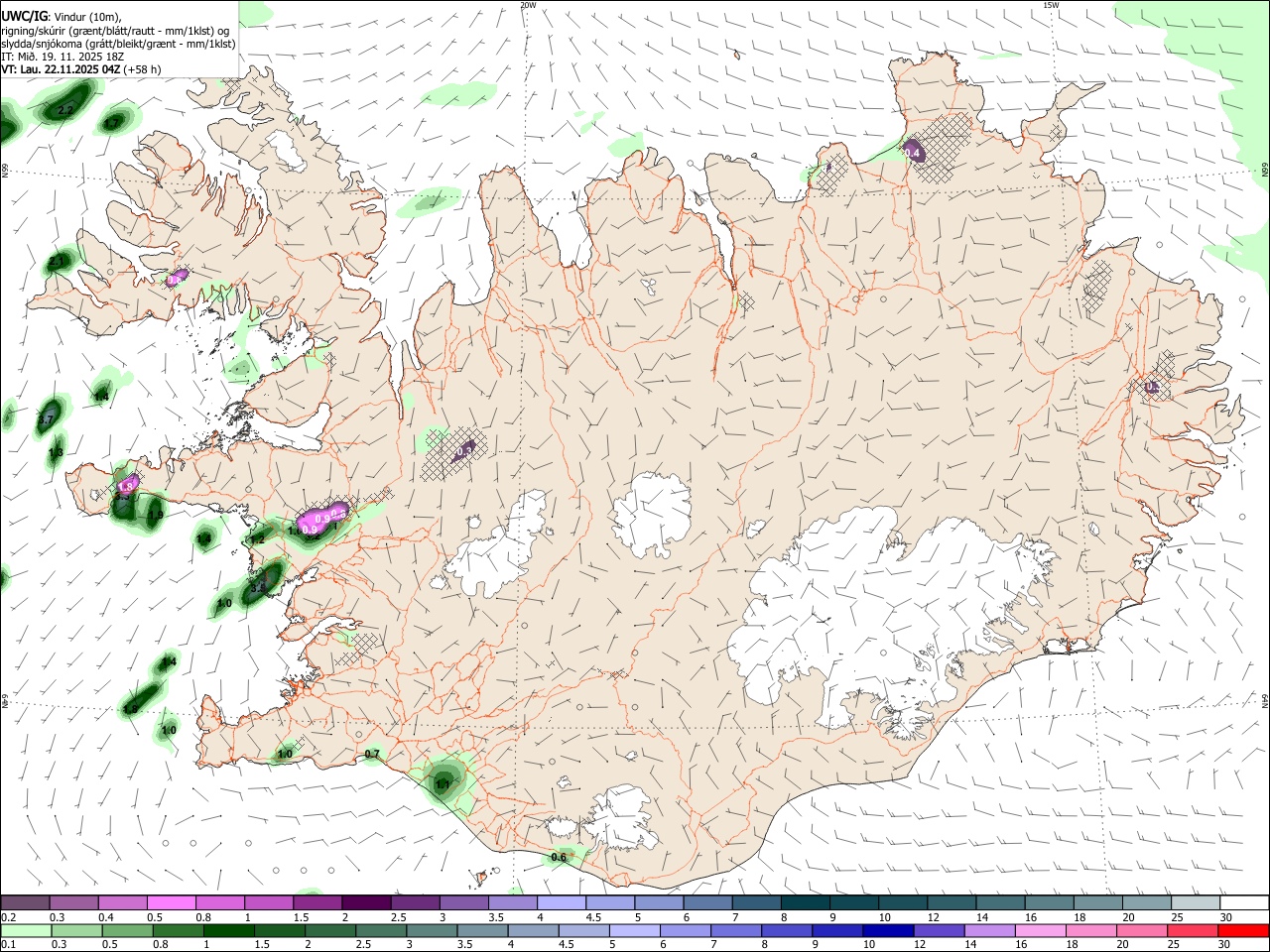Pick the top-row 0.2 snow color swatch
The height and width of the screenshot is (952, 1270).
tap(25, 903)
